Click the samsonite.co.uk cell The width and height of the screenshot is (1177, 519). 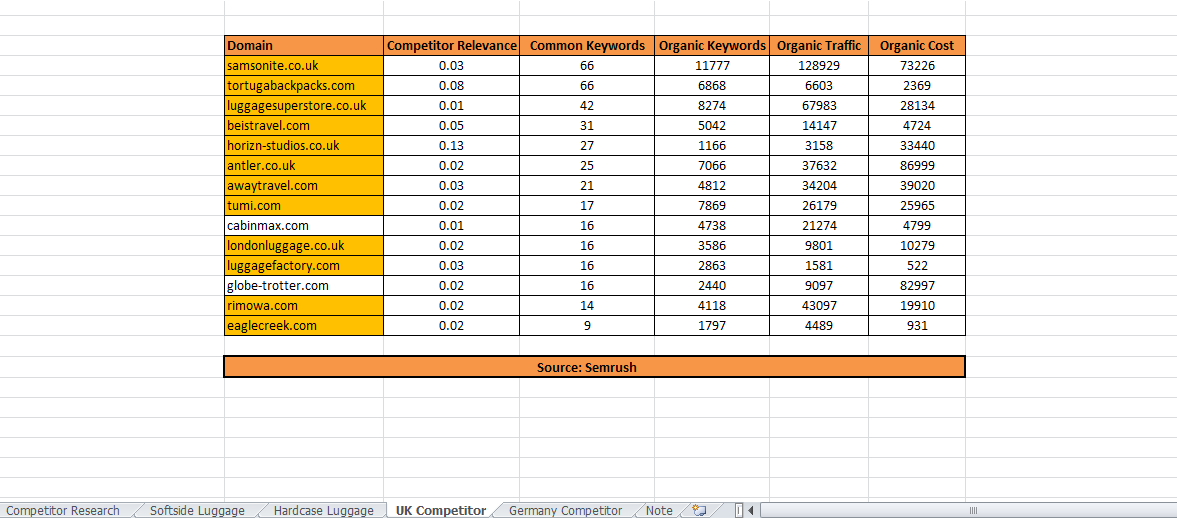coord(304,65)
